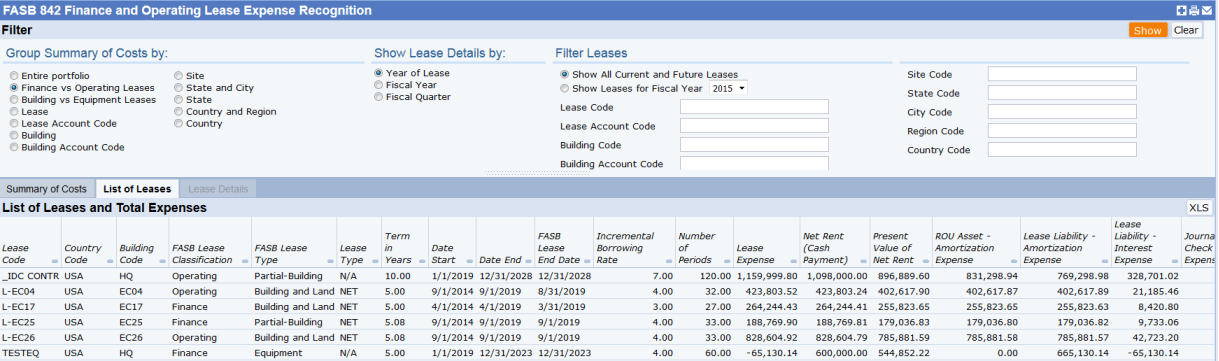Open Lease Expense column menu arrow
This screenshot has width=1219, height=361.
(x=793, y=260)
